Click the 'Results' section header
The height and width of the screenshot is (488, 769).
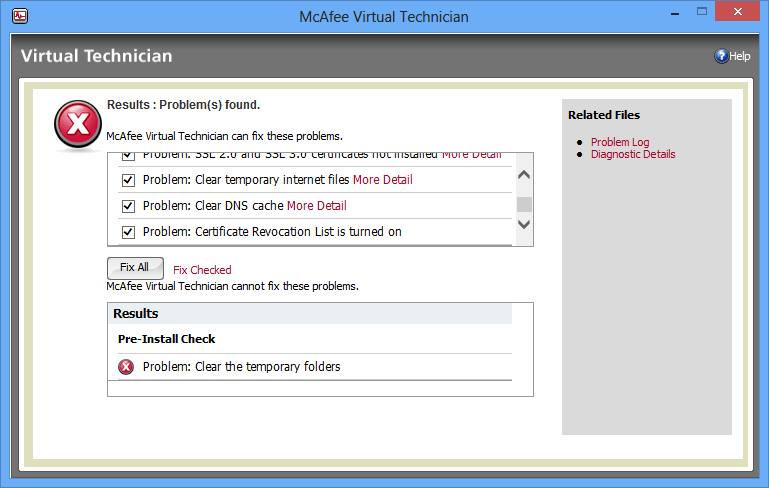[136, 314]
